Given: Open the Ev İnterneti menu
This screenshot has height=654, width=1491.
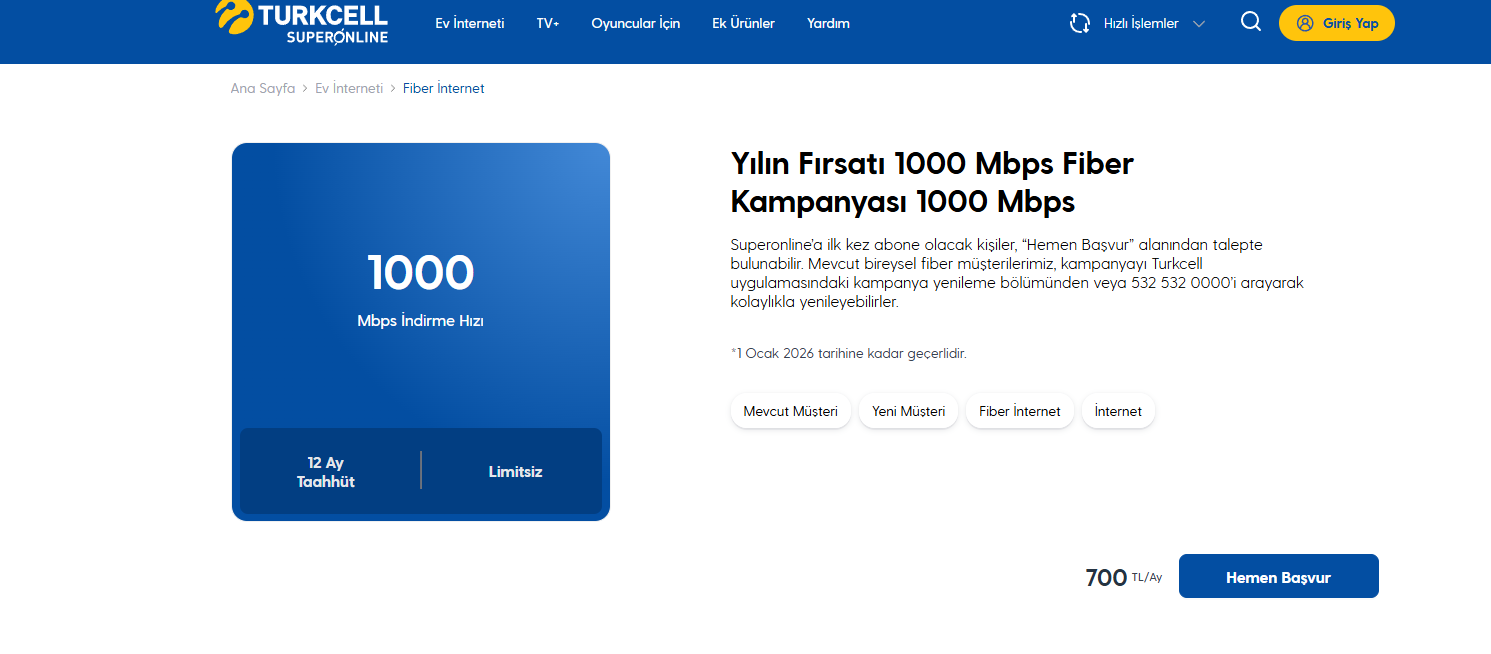Looking at the screenshot, I should click(x=470, y=23).
